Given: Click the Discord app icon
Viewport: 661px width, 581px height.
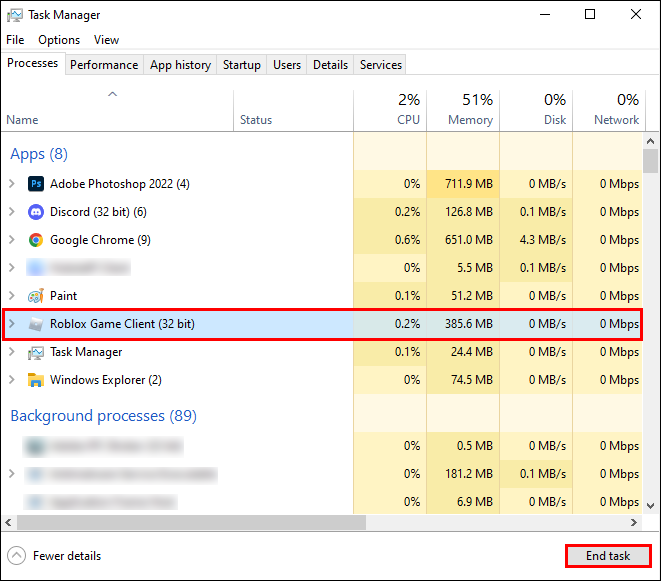Looking at the screenshot, I should [36, 212].
